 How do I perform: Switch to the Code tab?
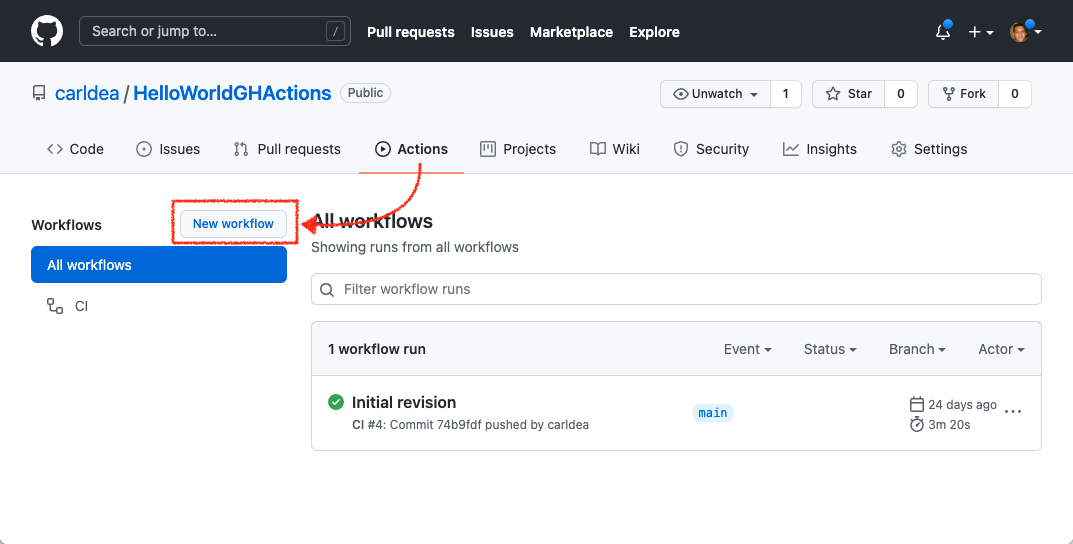click(75, 149)
